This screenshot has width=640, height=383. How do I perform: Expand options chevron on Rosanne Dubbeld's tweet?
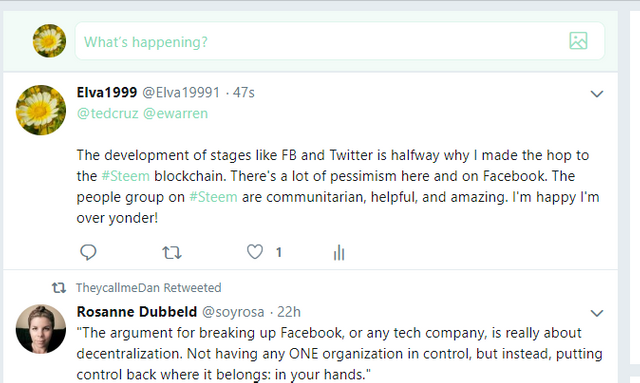pyautogui.click(x=597, y=313)
